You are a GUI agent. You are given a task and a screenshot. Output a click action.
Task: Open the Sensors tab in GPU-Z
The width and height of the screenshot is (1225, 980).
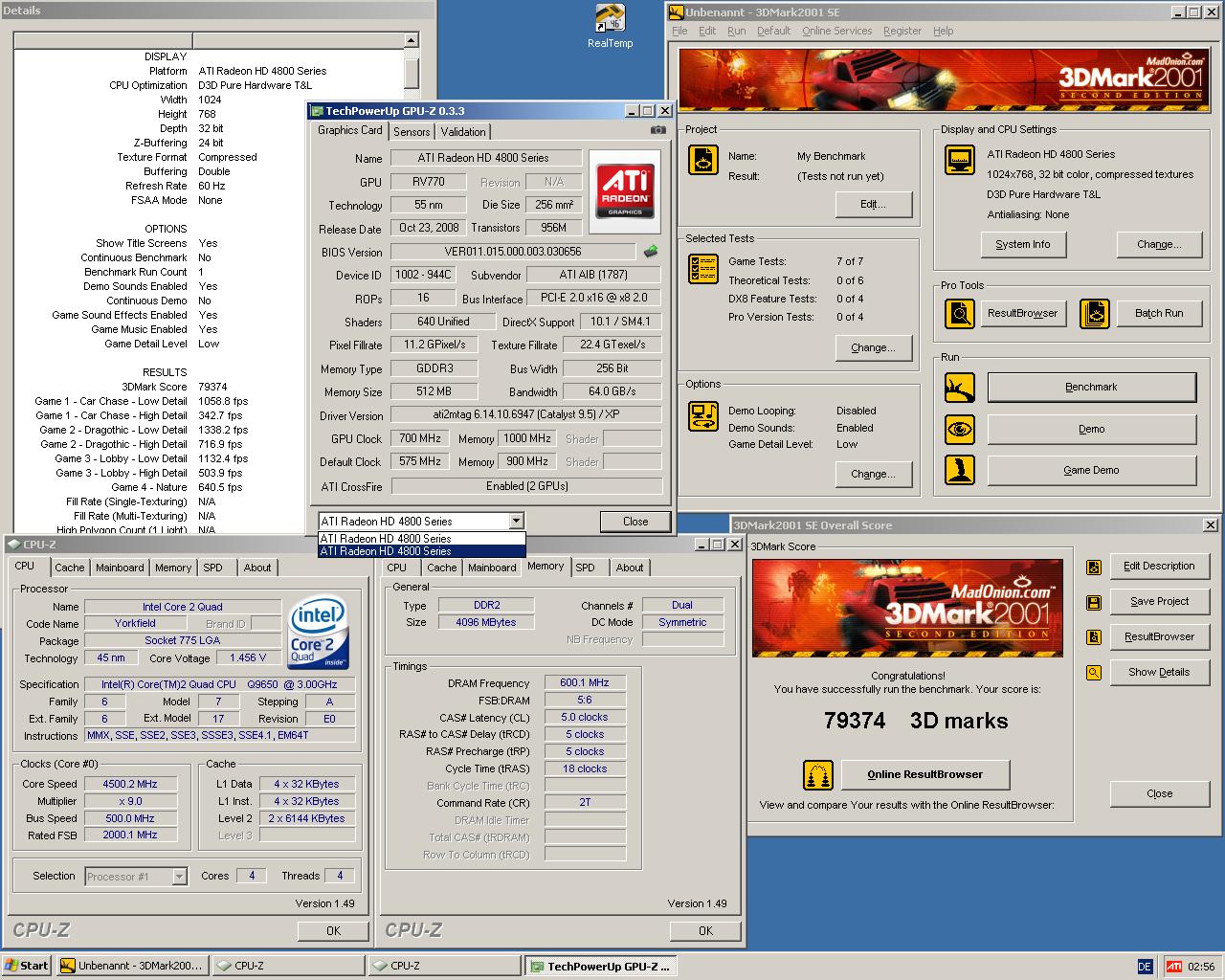coord(412,132)
